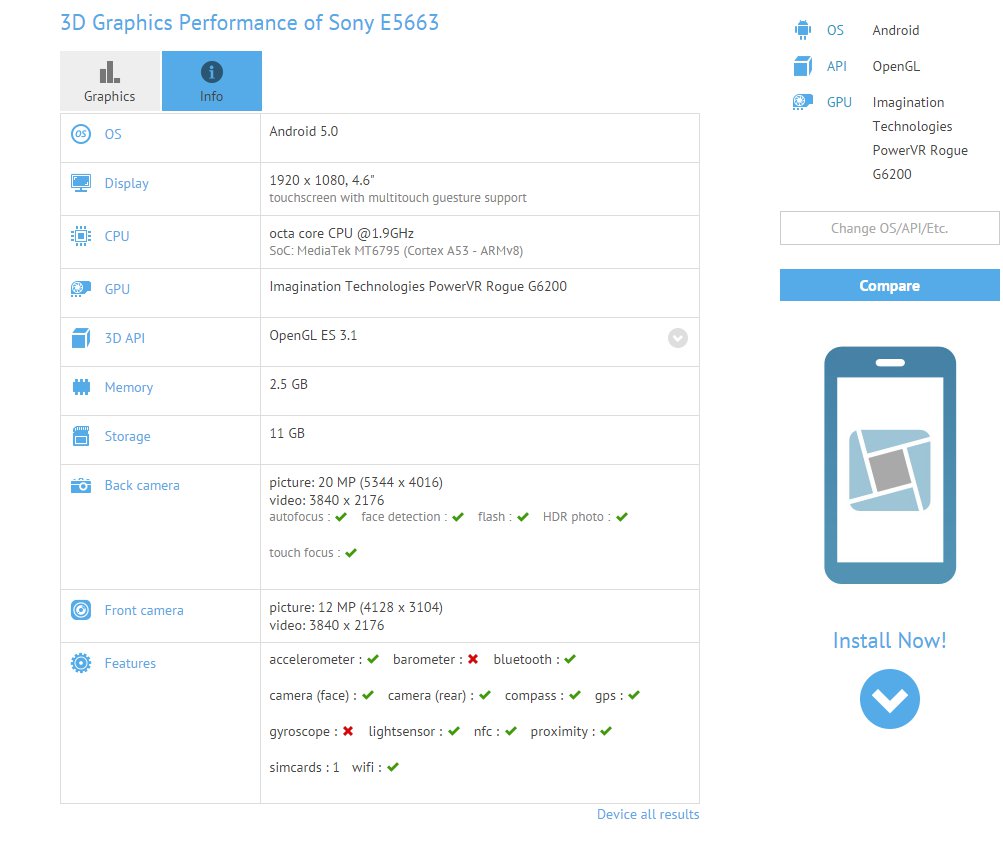Click the Front camera lens icon
Viewport: 1003px width, 862px height.
[81, 610]
